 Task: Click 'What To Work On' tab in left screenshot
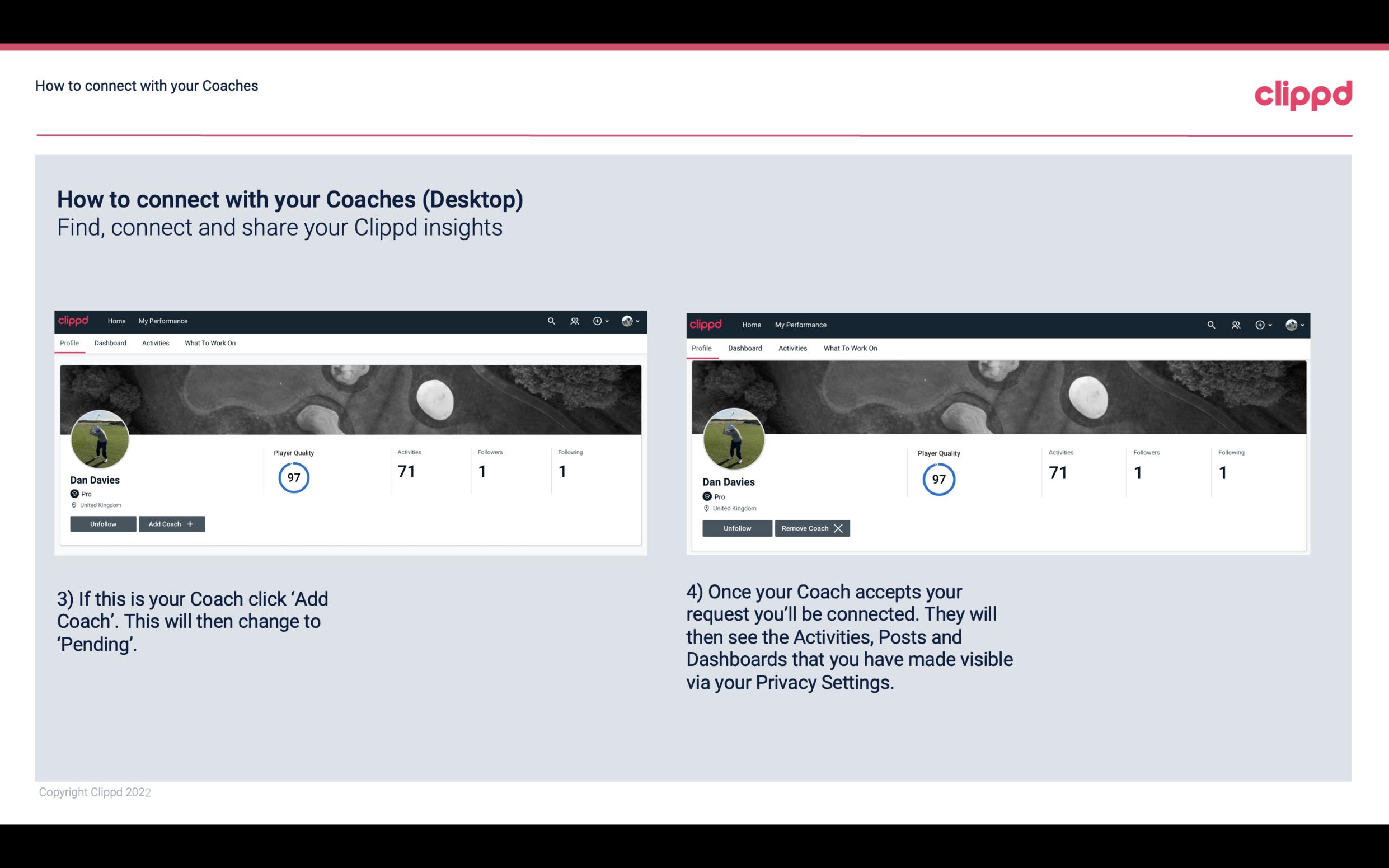tap(209, 343)
